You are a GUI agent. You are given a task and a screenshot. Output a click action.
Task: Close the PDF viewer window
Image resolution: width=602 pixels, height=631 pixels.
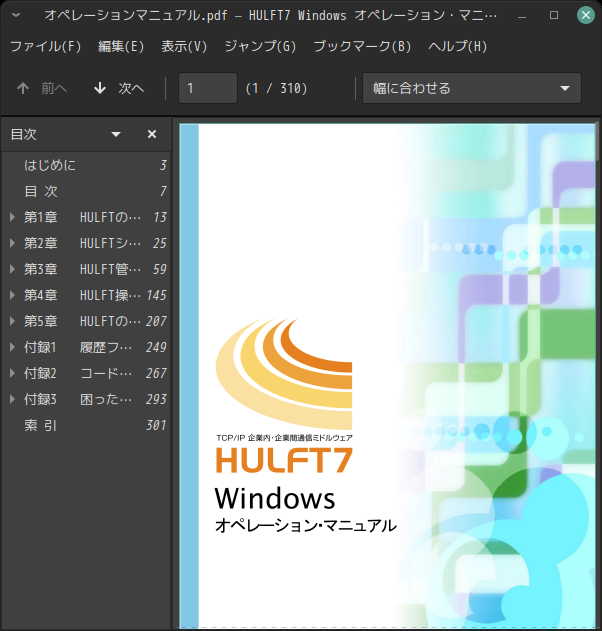[586, 15]
